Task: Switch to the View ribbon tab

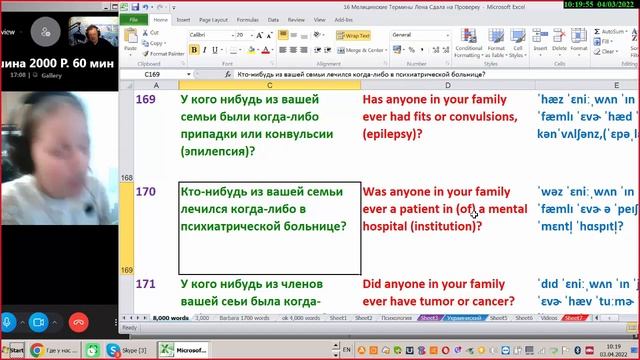Action: [x=319, y=20]
